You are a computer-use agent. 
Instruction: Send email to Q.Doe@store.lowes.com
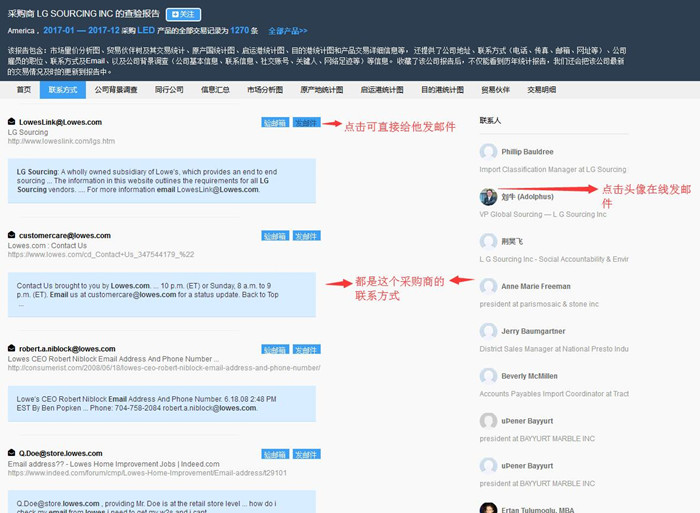tap(307, 455)
